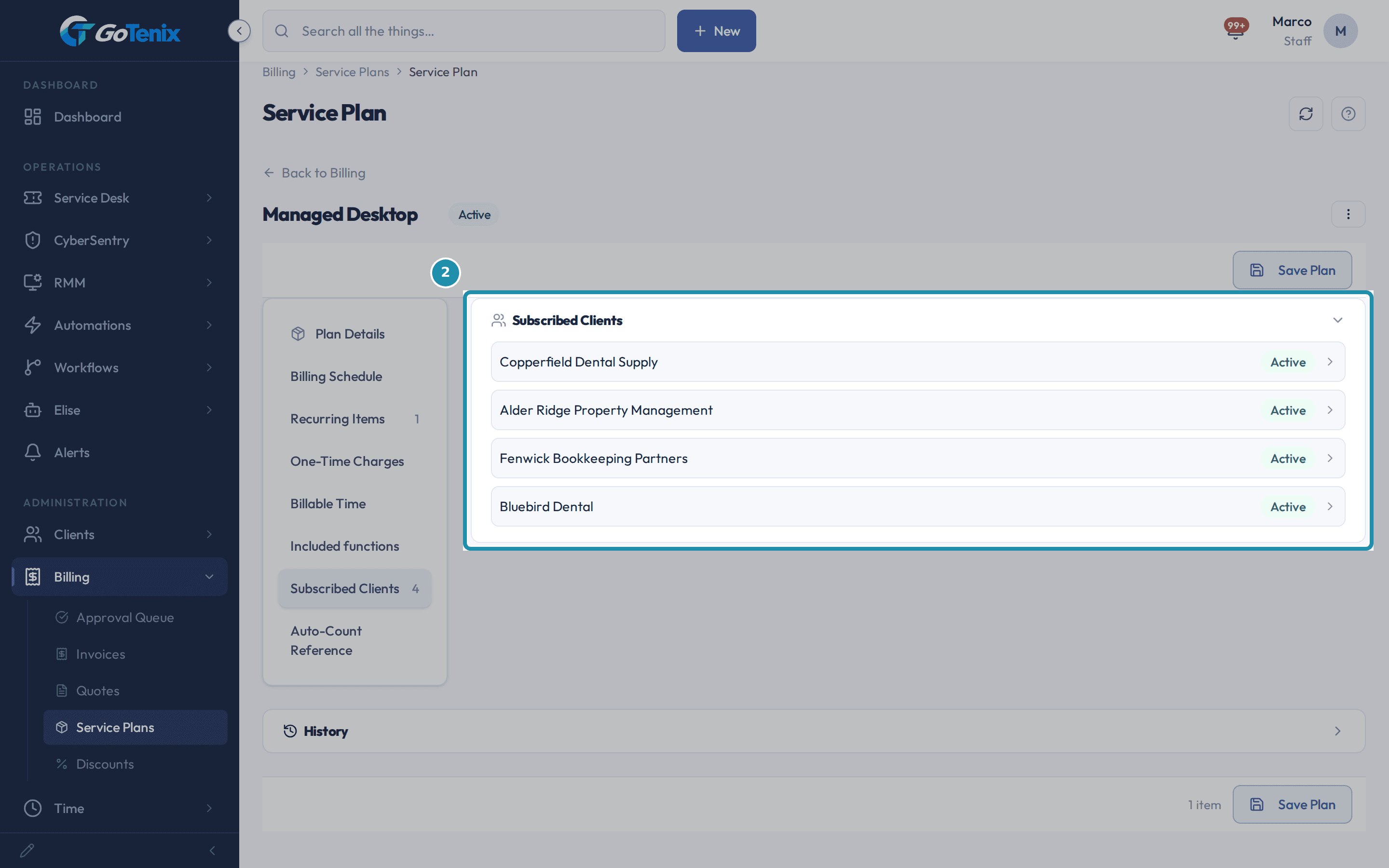
Task: Open the three-dot plan options menu
Action: click(1348, 214)
